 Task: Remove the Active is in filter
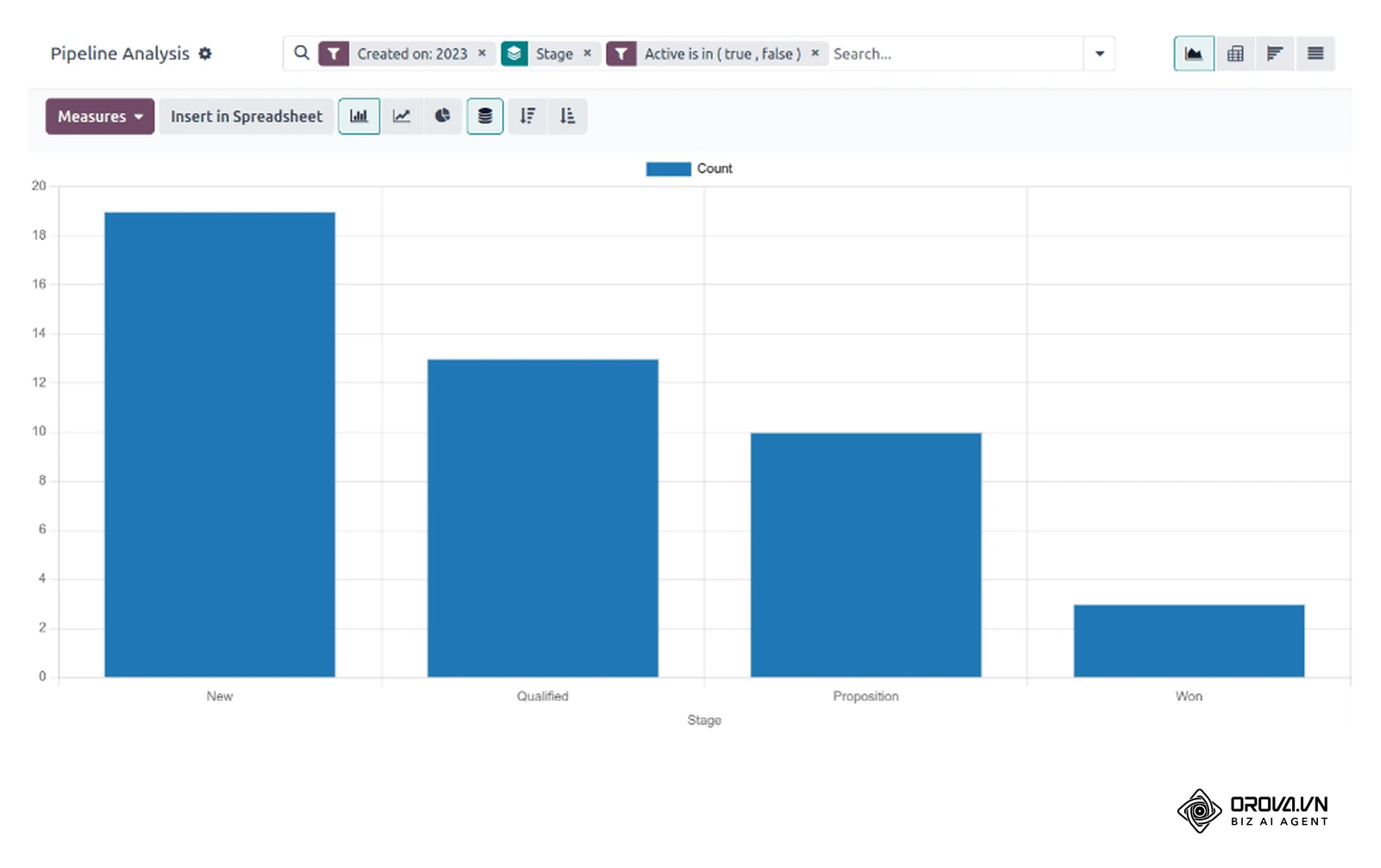[x=815, y=53]
